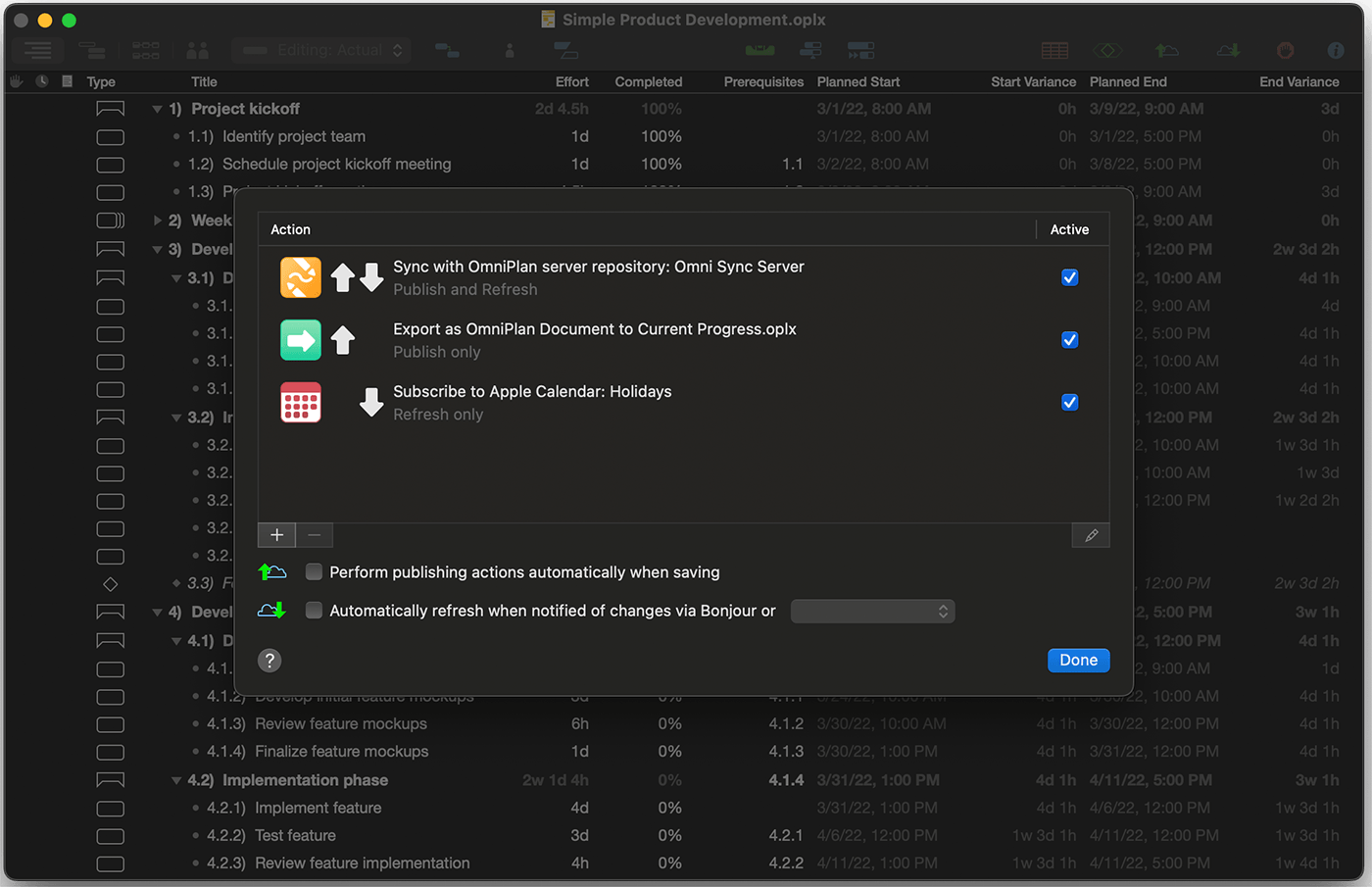
Task: Open the refresh interval pop-up menu
Action: [872, 612]
